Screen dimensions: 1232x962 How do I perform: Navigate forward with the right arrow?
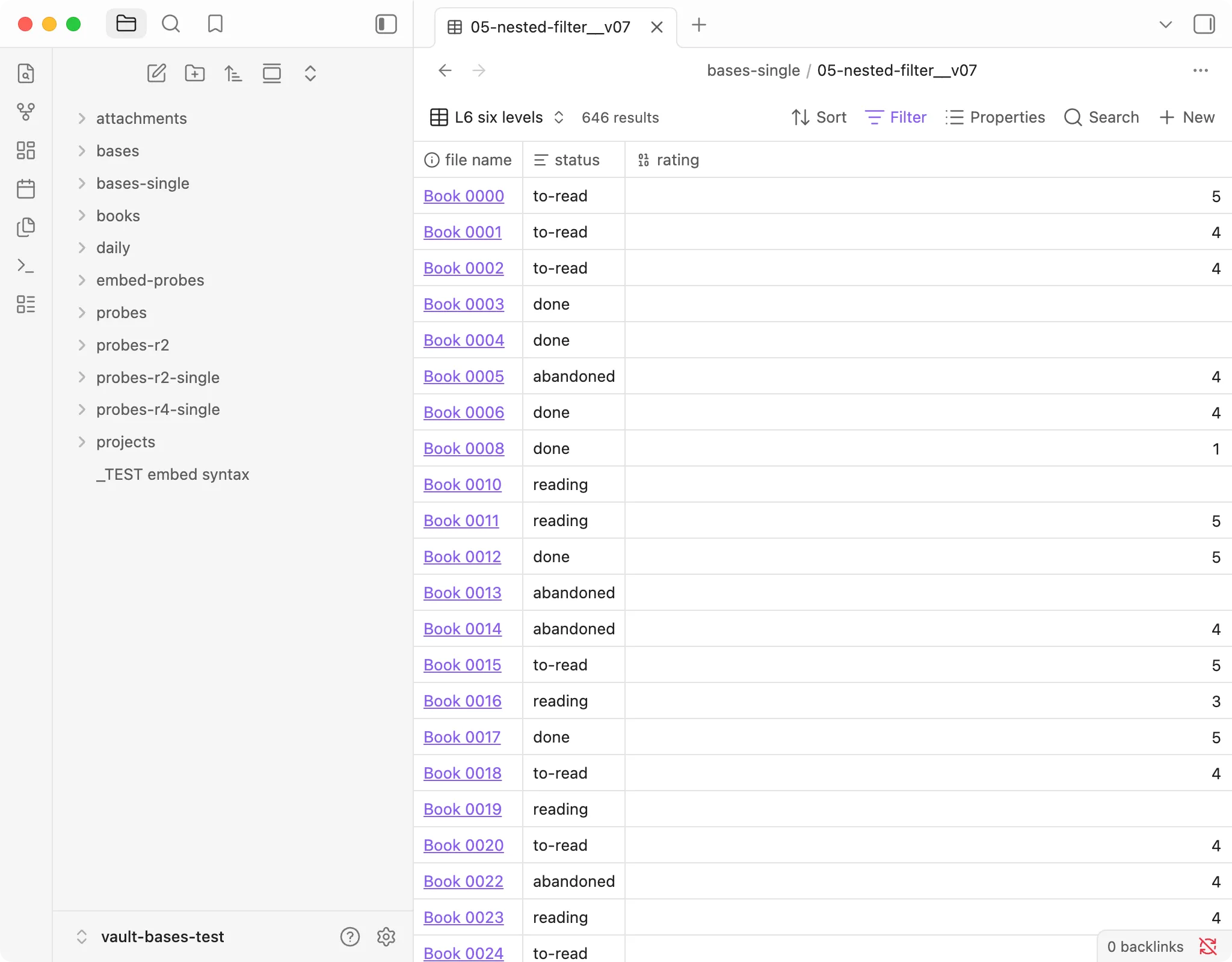point(479,70)
